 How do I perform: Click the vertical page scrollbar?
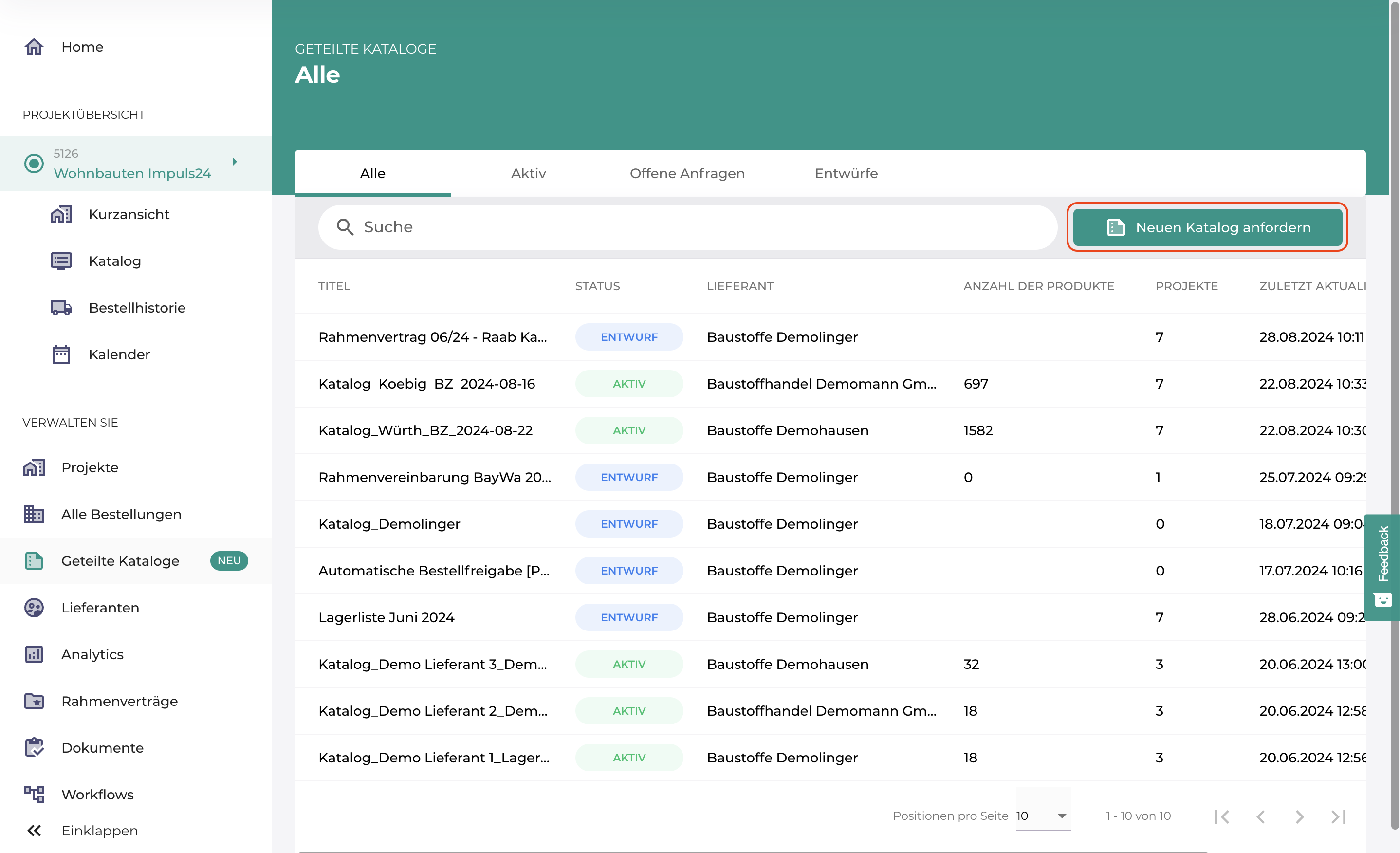pyautogui.click(x=1394, y=415)
